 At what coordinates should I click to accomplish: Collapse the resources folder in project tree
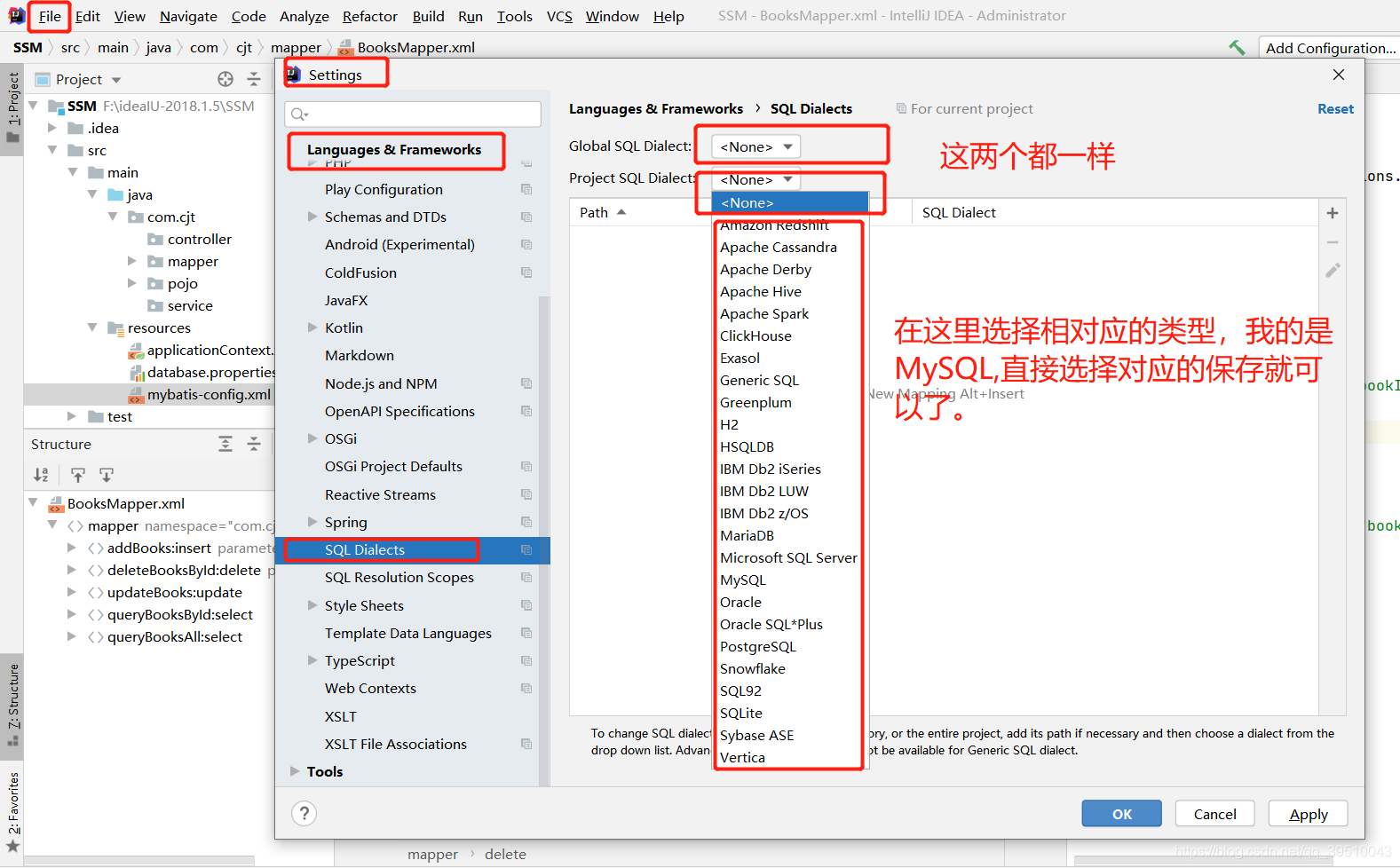coord(92,327)
